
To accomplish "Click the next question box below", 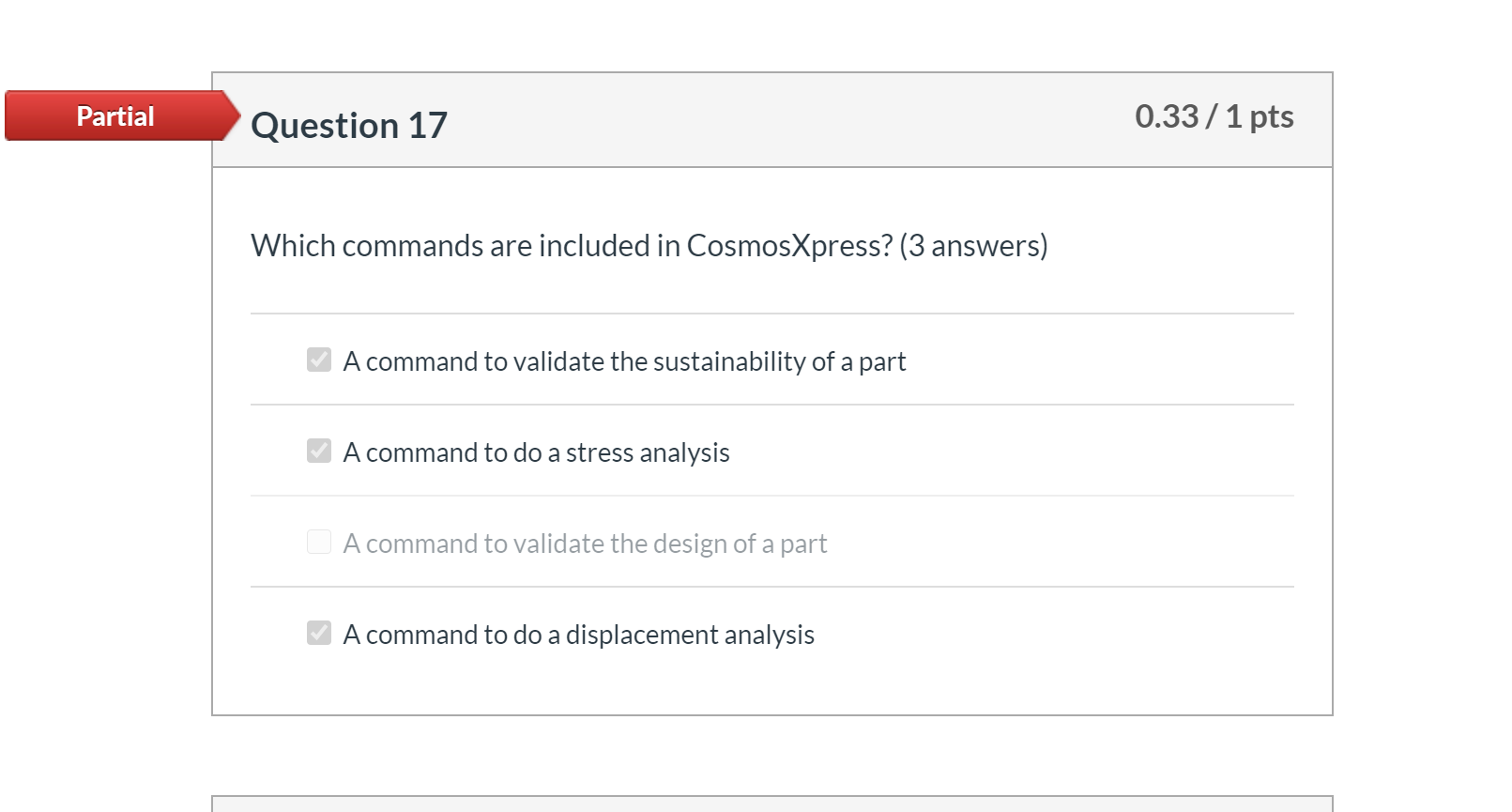I will (771, 804).
